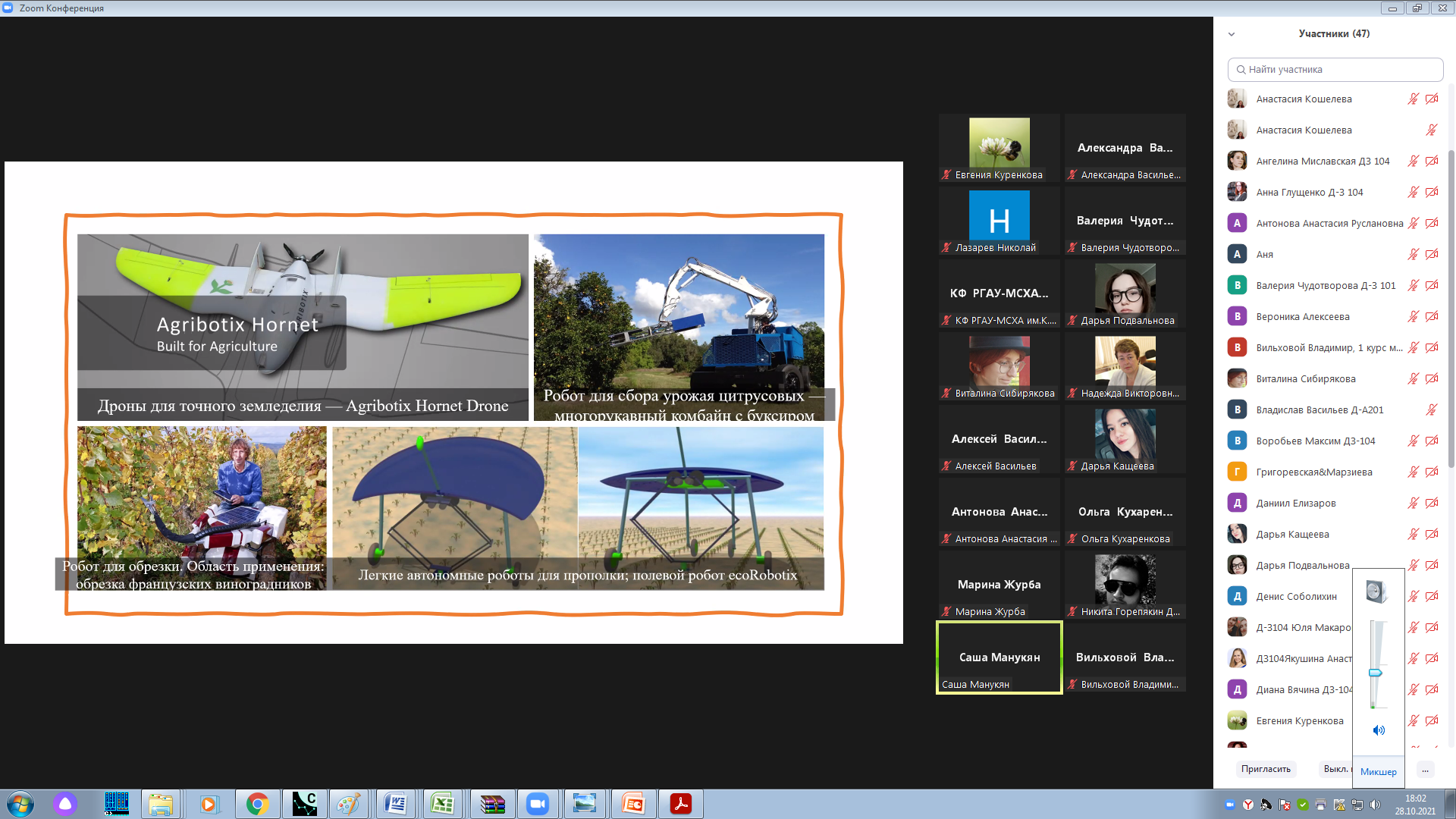Open the graph C application taskbar icon
The height and width of the screenshot is (819, 1456).
(x=305, y=804)
